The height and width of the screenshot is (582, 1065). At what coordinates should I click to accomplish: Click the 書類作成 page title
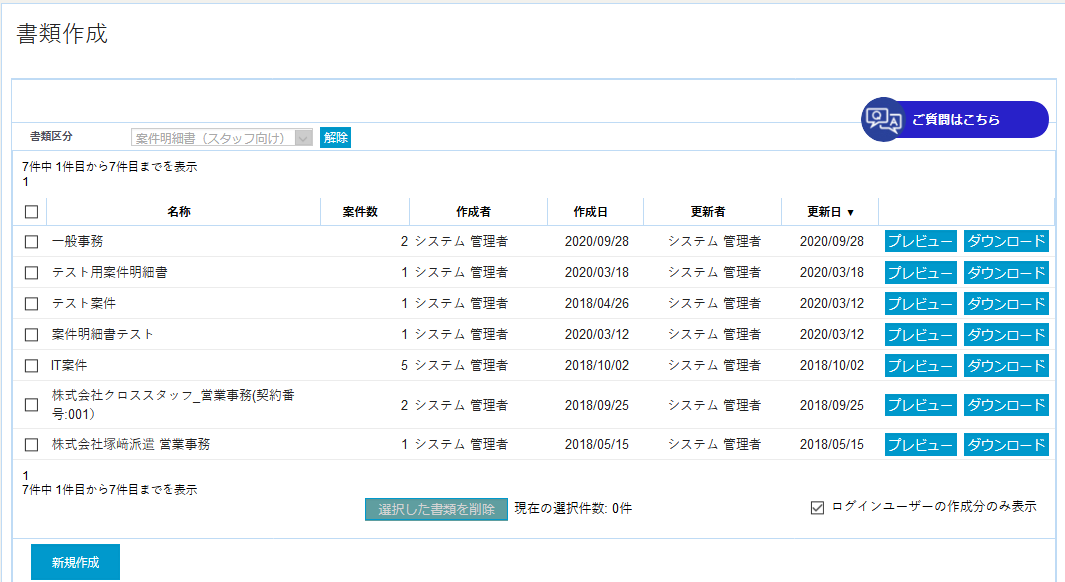click(62, 33)
